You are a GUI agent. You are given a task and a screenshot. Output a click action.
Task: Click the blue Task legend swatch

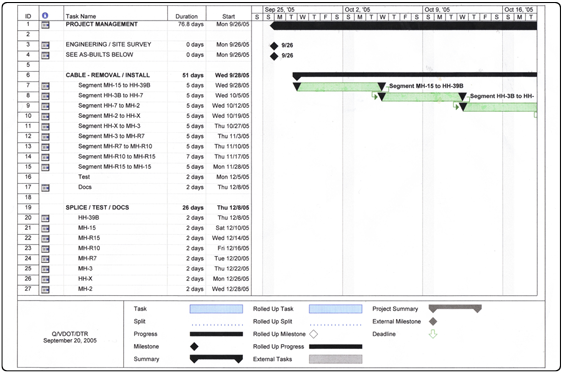(x=216, y=309)
